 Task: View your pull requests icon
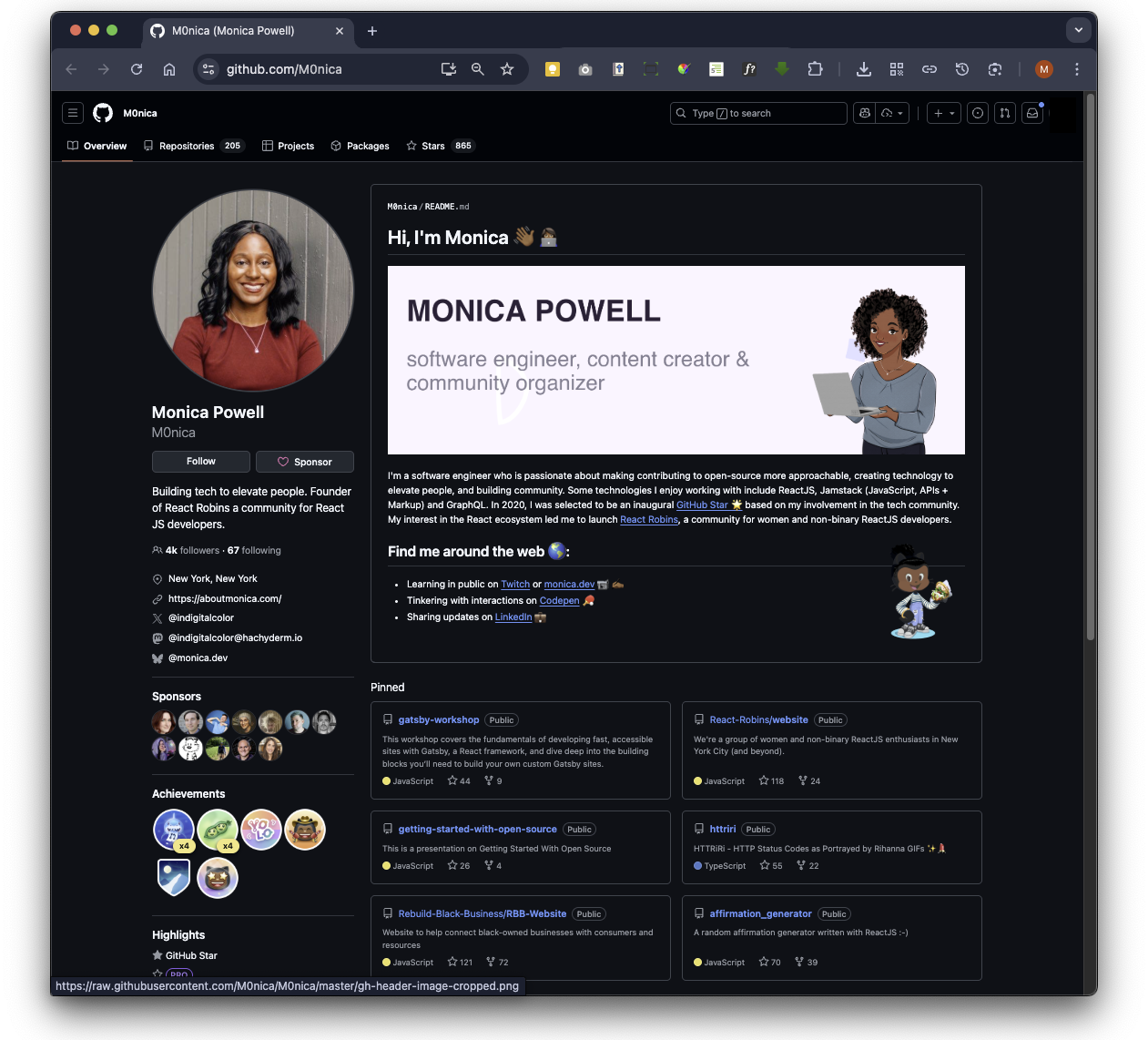1005,113
